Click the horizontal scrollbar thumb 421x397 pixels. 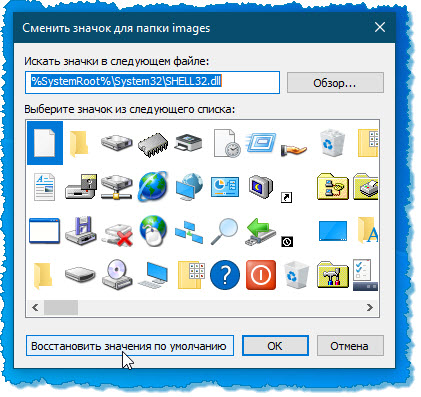coord(61,307)
